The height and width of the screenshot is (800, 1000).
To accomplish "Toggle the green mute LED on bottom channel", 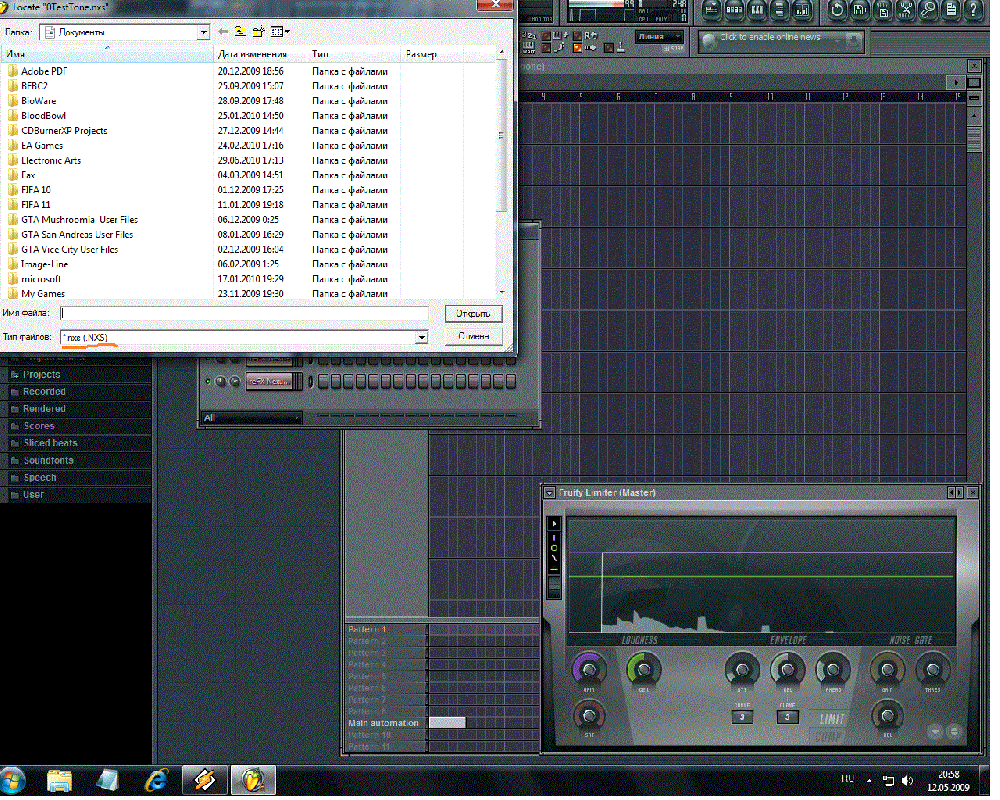I will tap(208, 382).
